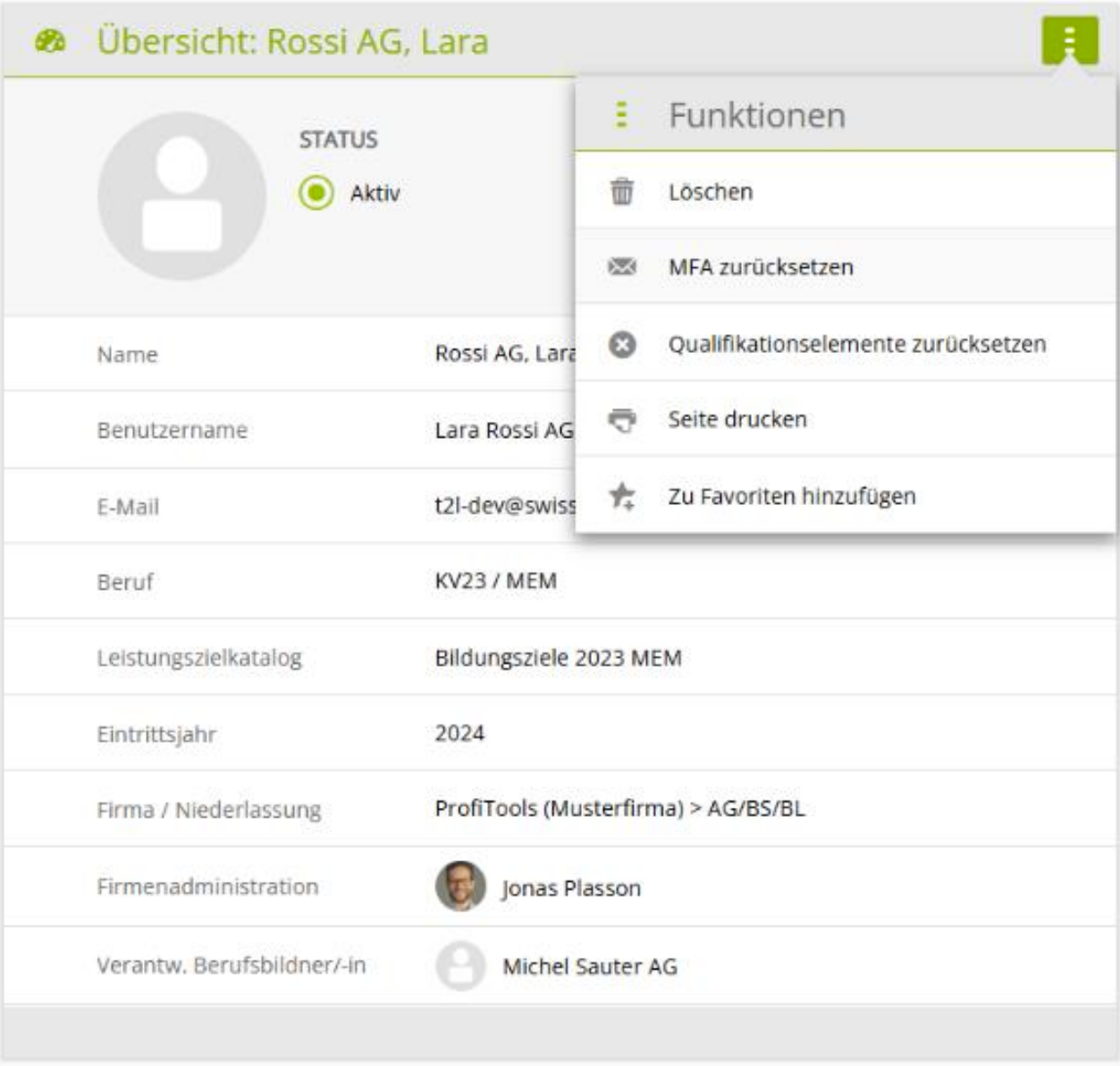Click Michel Sauter AG avatar placeholder
The image size is (1120, 1066).
coord(460,966)
